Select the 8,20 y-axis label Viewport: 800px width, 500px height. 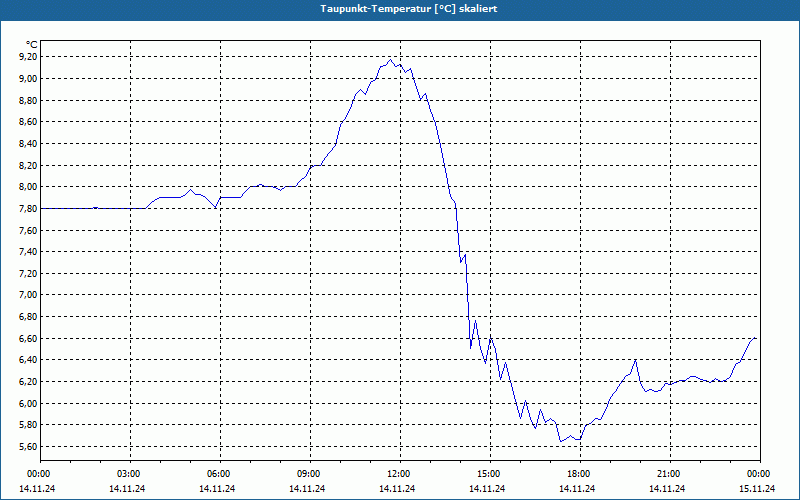pos(28,165)
